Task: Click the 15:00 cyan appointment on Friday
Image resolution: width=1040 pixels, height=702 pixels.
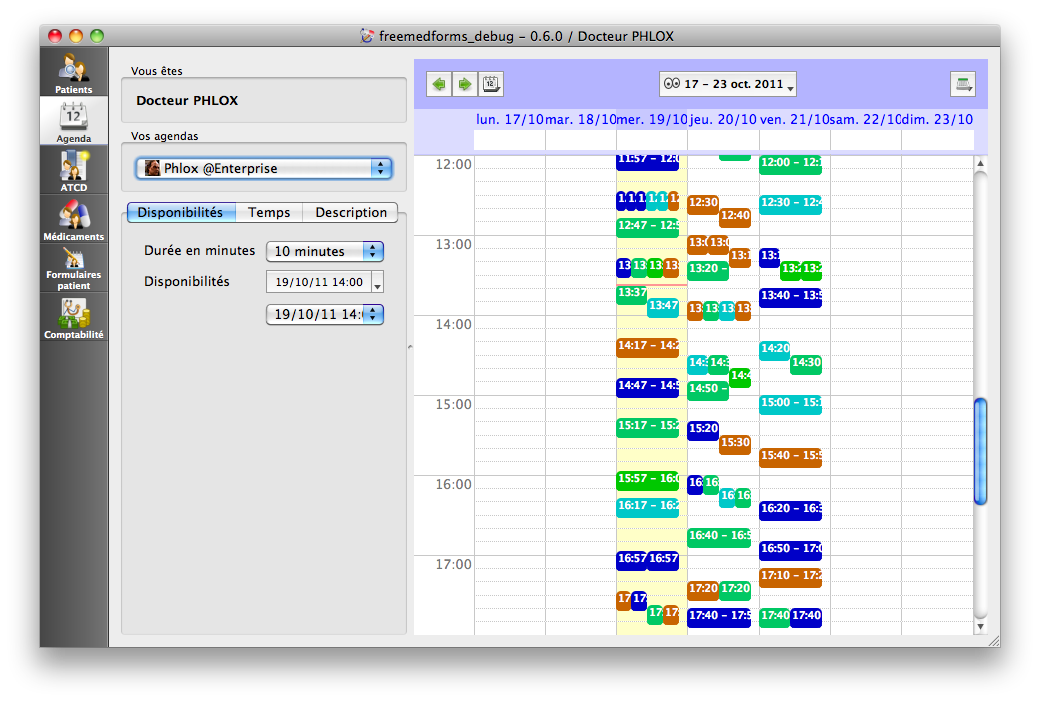Action: point(790,404)
